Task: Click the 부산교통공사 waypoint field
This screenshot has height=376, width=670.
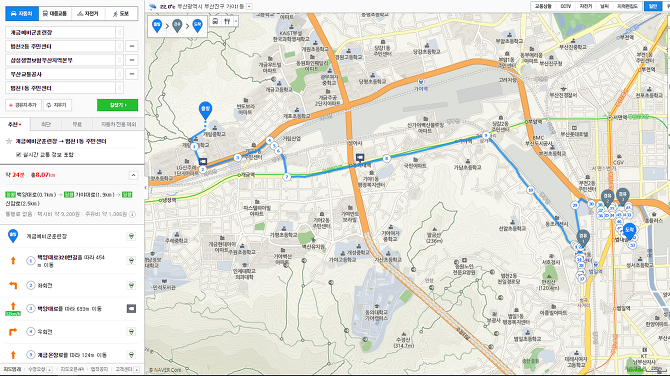Action: point(60,74)
